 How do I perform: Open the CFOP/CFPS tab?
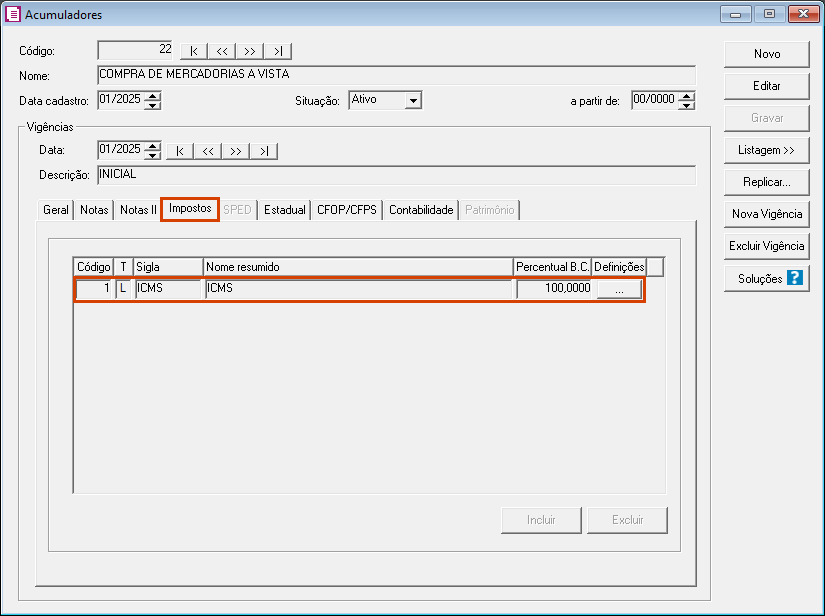coord(346,210)
